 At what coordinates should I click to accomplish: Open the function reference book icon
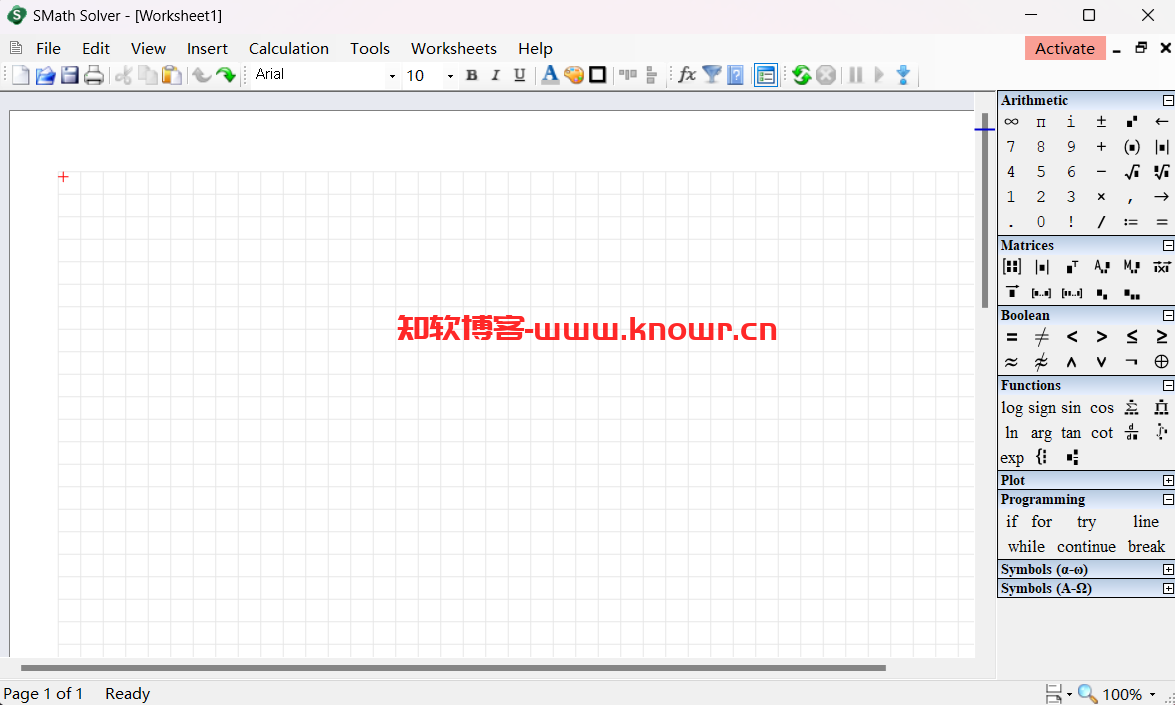tap(736, 75)
